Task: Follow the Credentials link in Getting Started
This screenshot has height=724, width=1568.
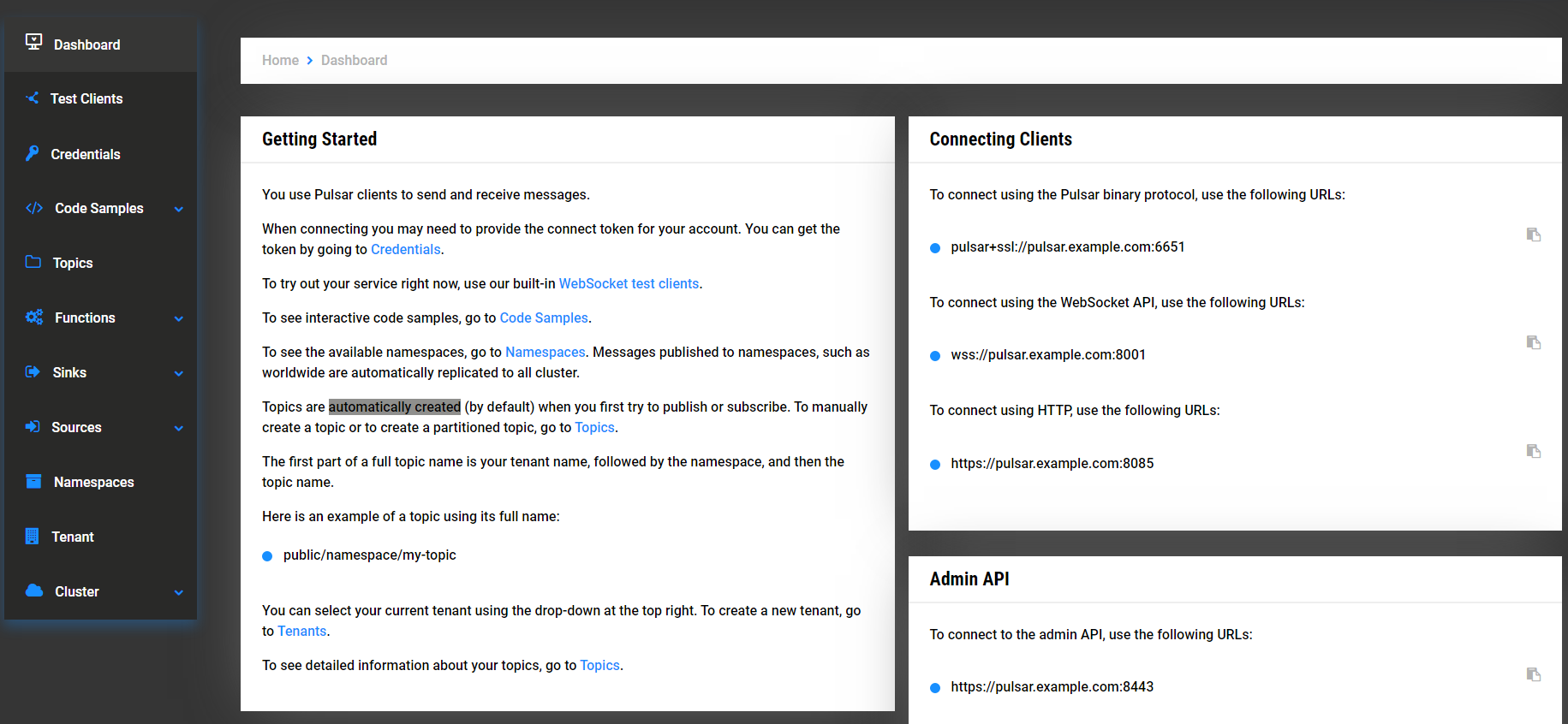Action: click(x=406, y=249)
